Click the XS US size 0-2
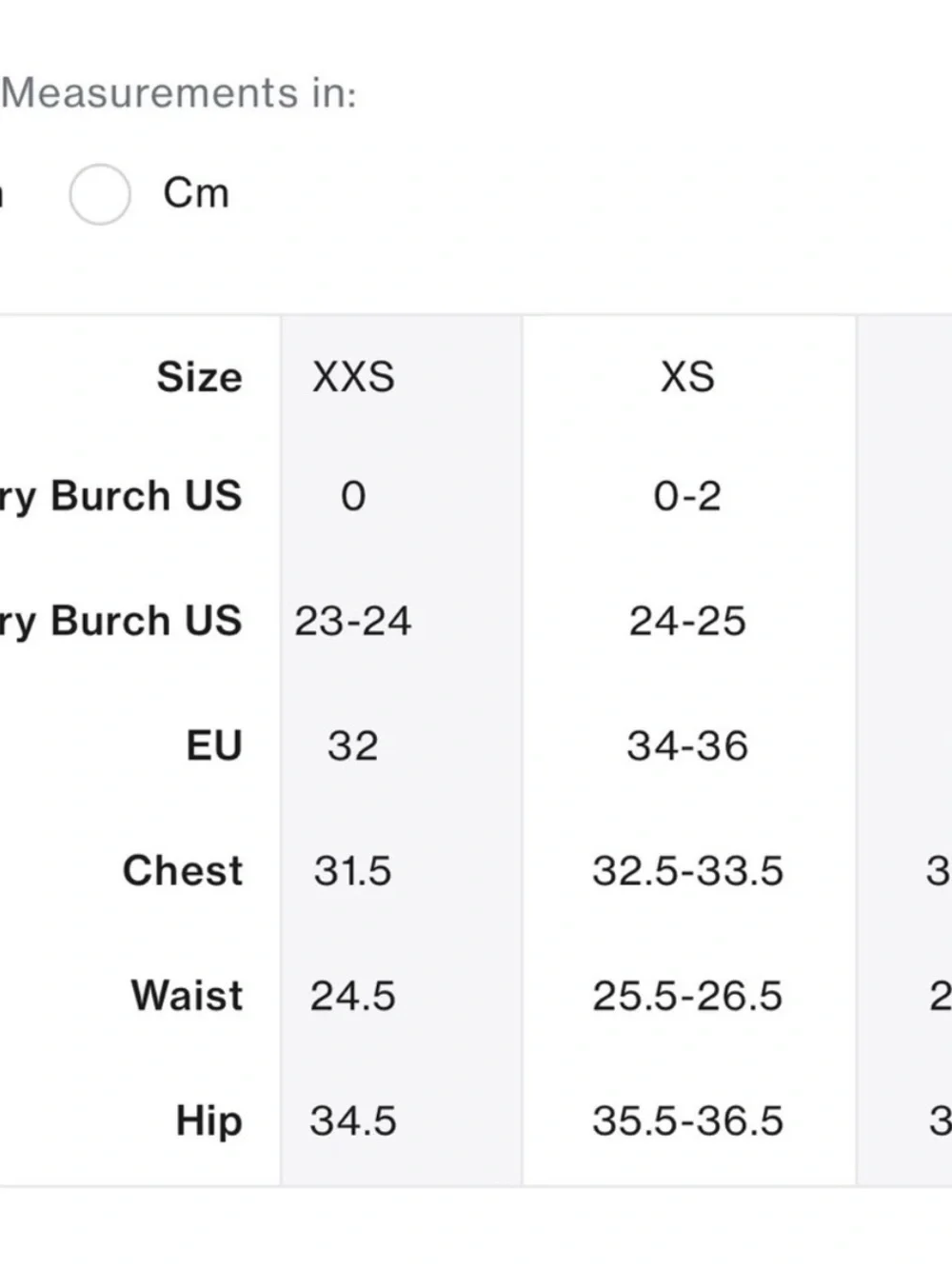The width and height of the screenshot is (952, 1269). click(687, 496)
